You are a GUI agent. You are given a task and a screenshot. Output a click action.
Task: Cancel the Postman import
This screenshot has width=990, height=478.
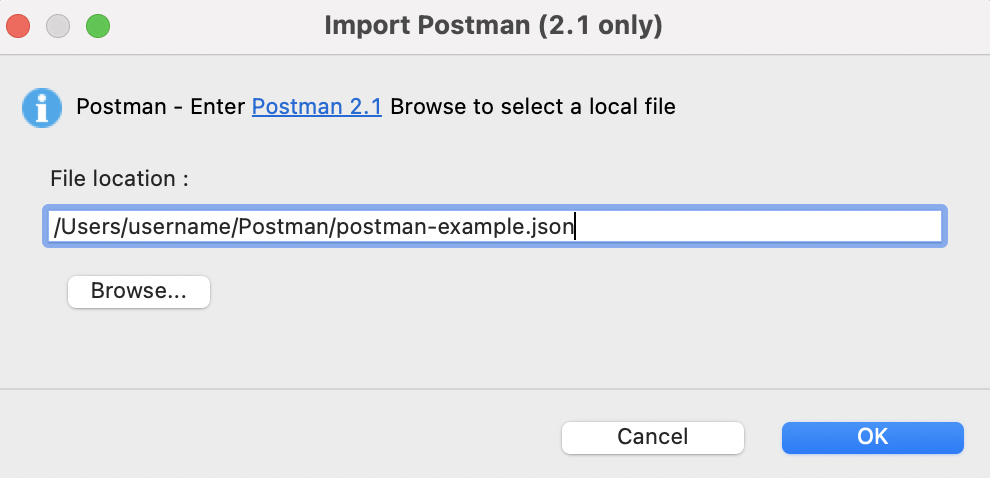coord(652,437)
